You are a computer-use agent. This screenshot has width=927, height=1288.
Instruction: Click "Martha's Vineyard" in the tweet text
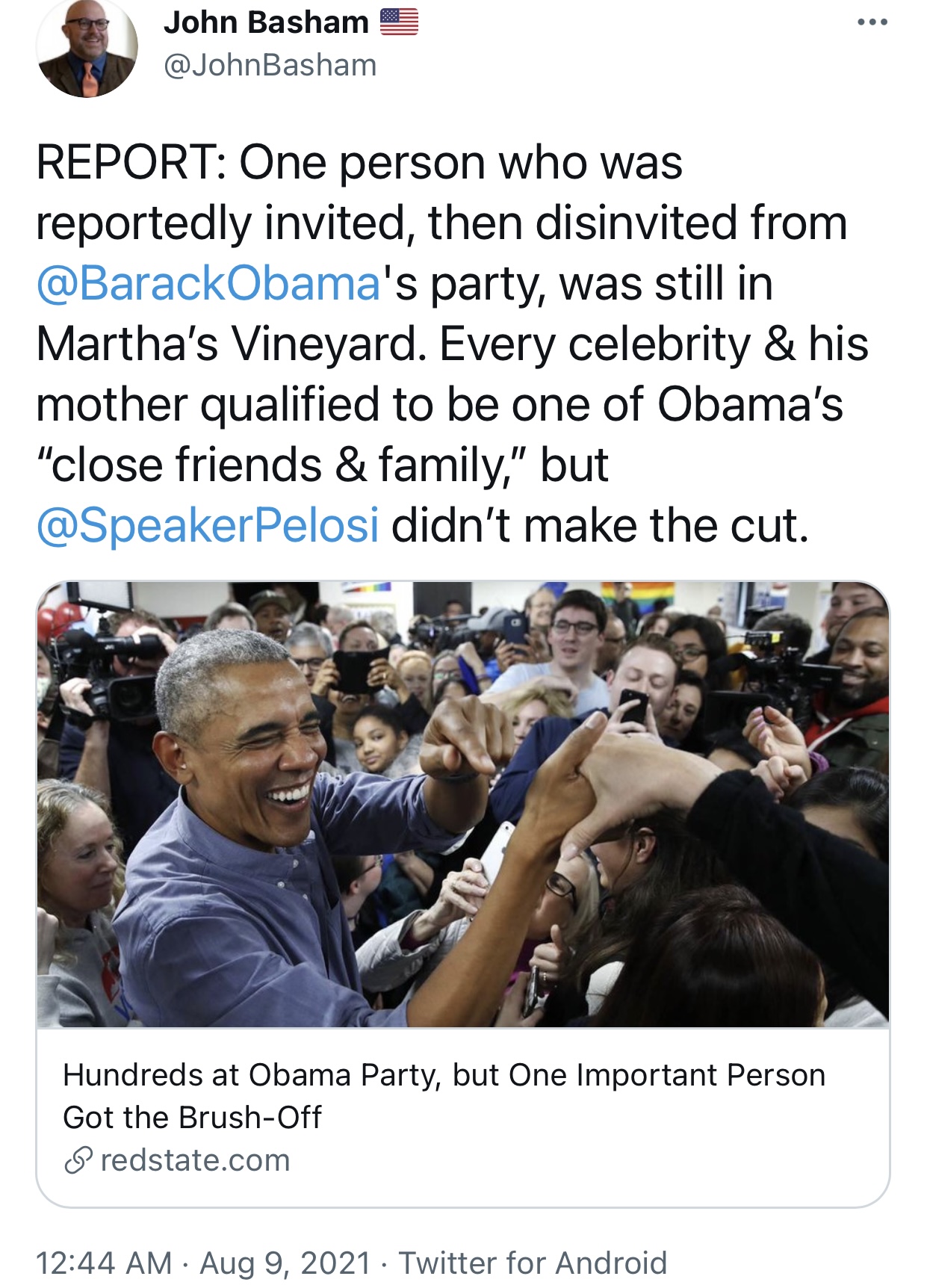click(x=232, y=344)
